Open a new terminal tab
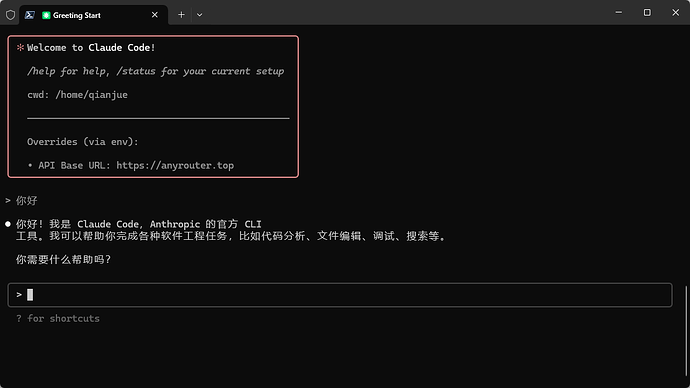 point(181,15)
